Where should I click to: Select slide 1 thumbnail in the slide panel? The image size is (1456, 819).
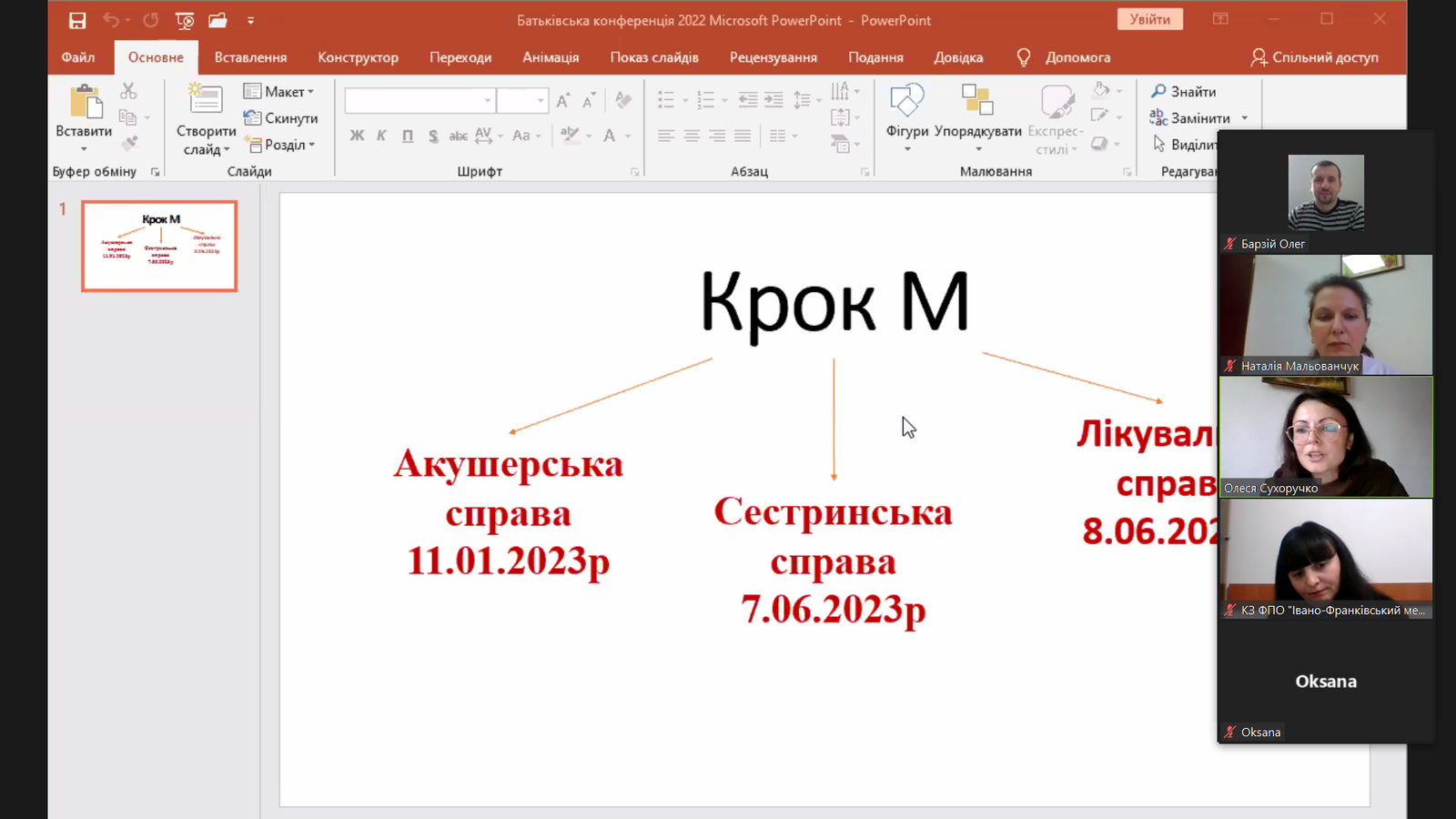click(x=159, y=246)
